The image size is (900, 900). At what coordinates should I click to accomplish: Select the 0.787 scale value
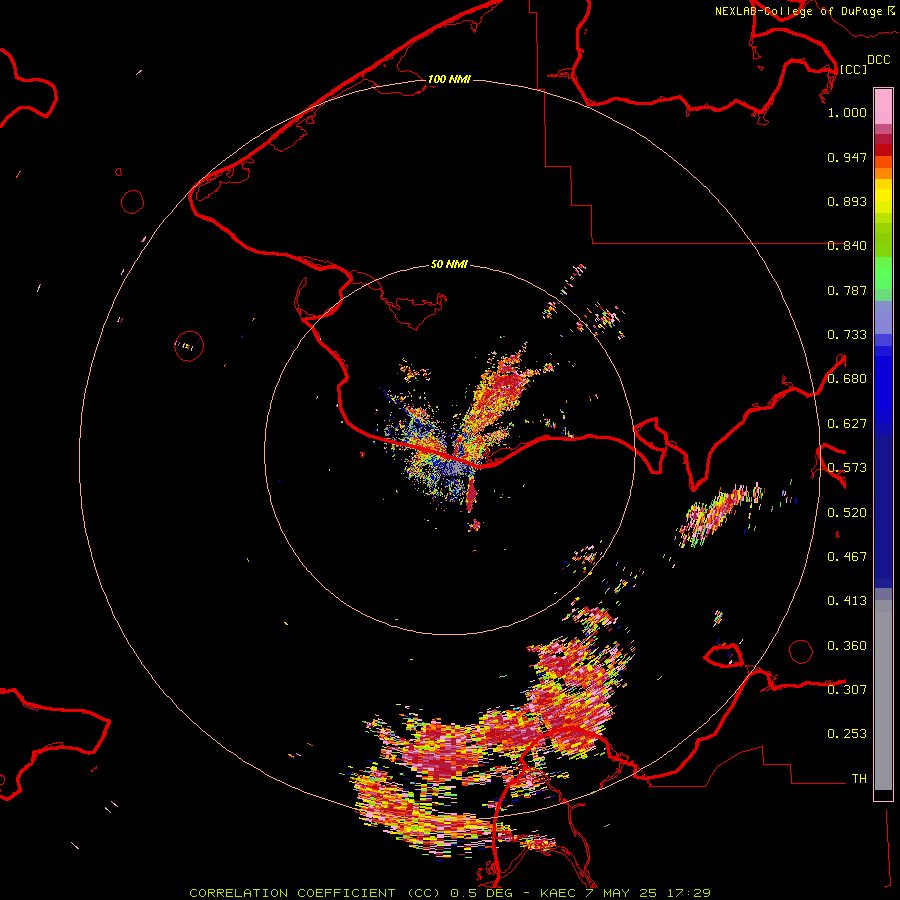(847, 290)
